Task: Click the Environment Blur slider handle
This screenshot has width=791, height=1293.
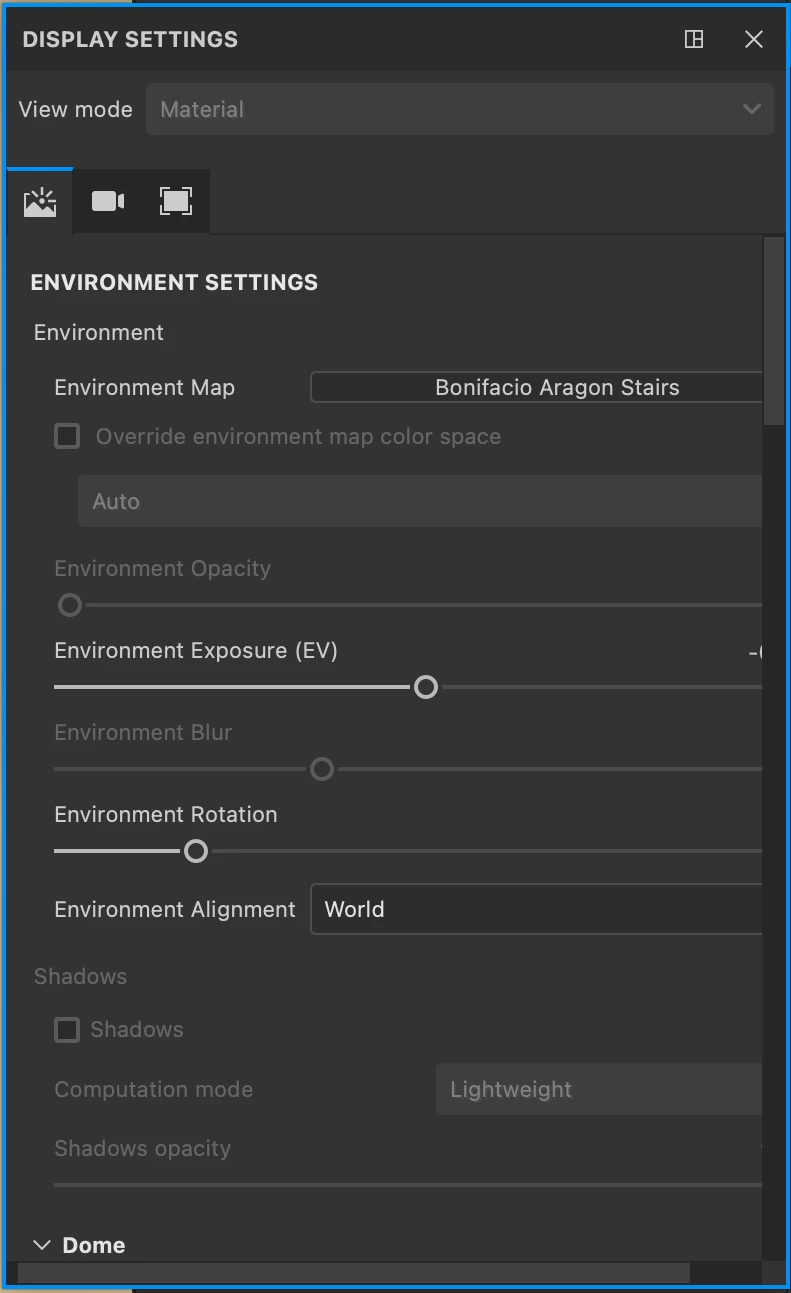Action: [322, 769]
